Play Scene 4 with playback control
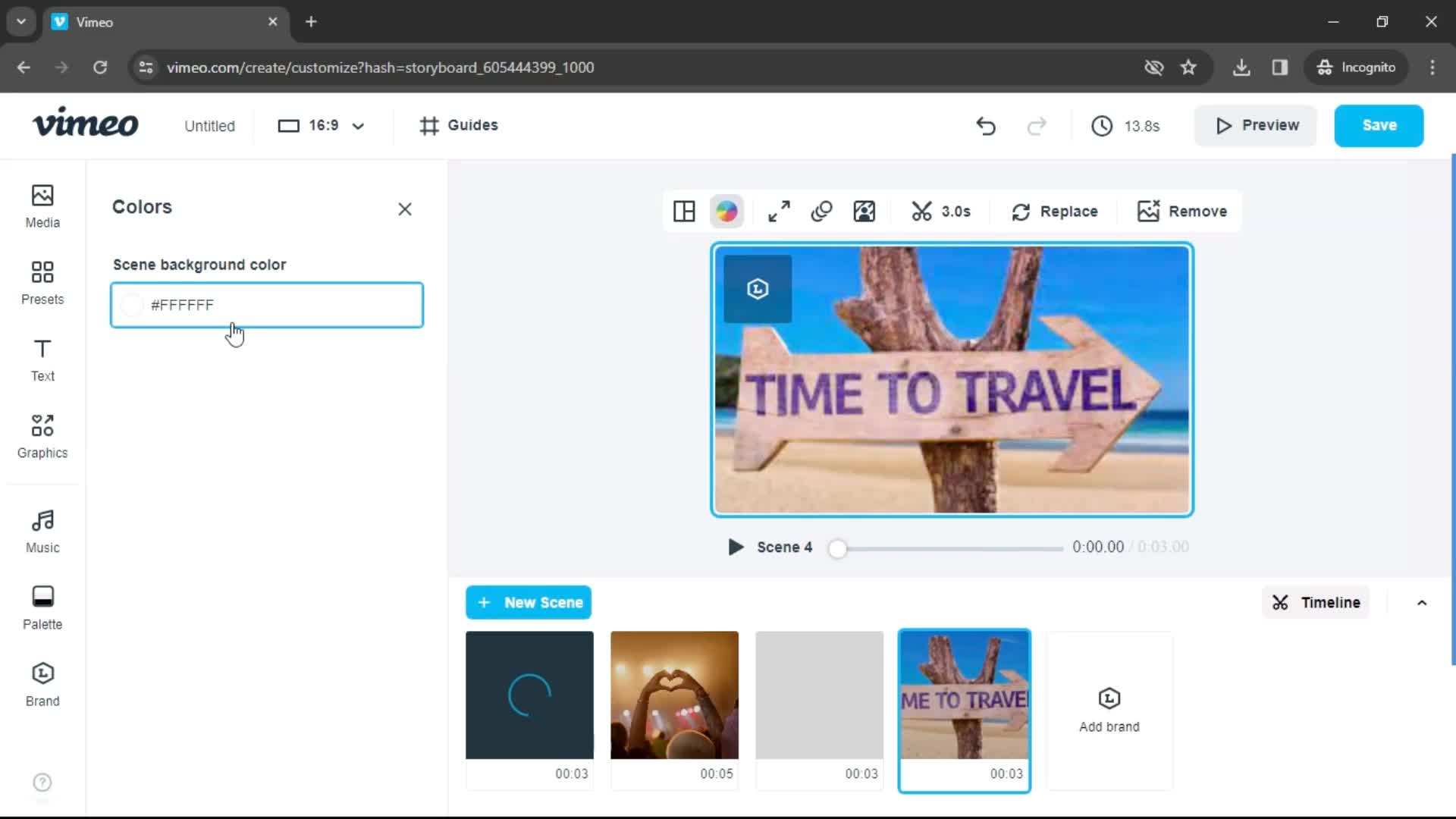 pyautogui.click(x=734, y=547)
